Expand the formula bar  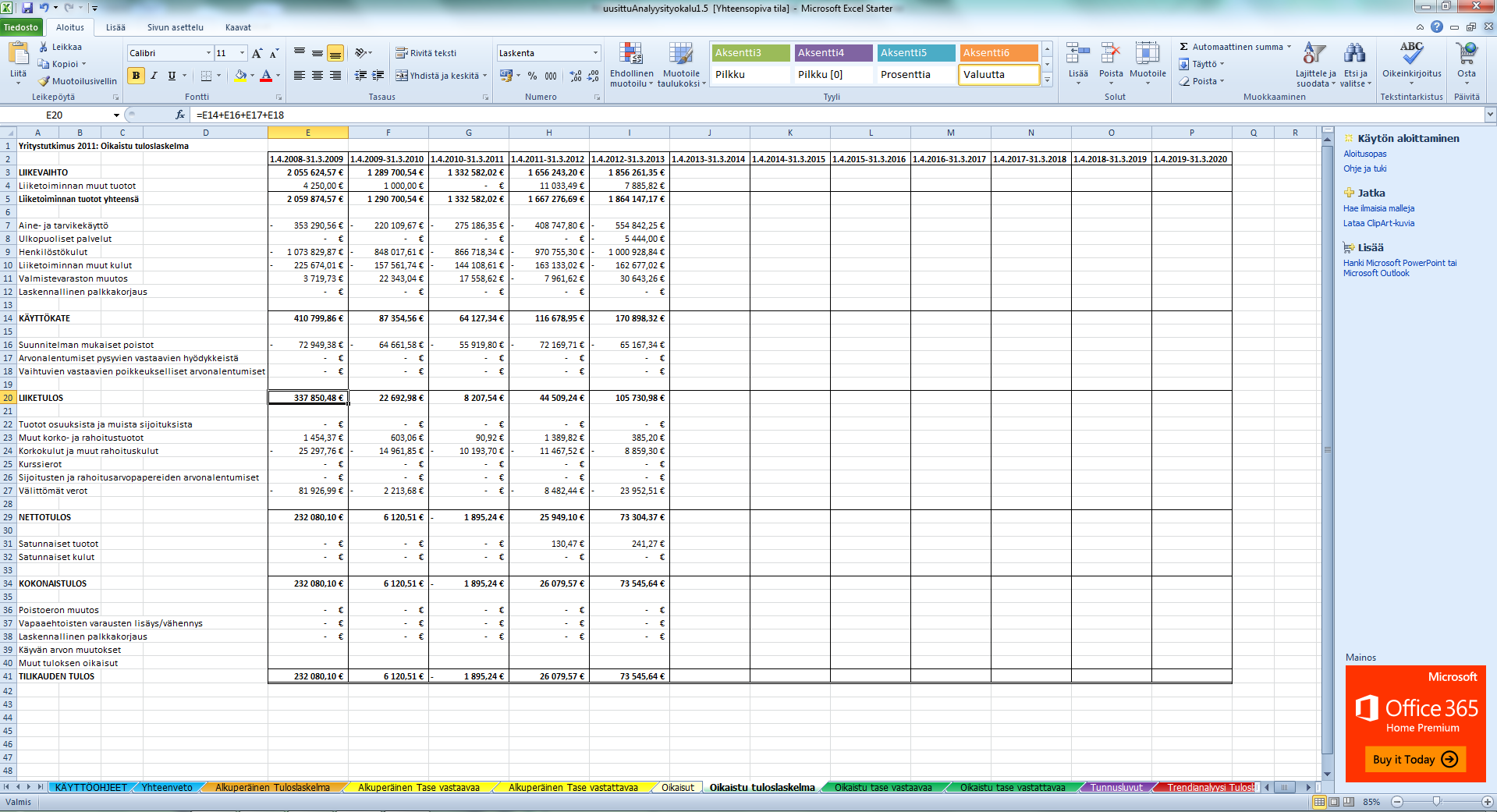click(1490, 115)
